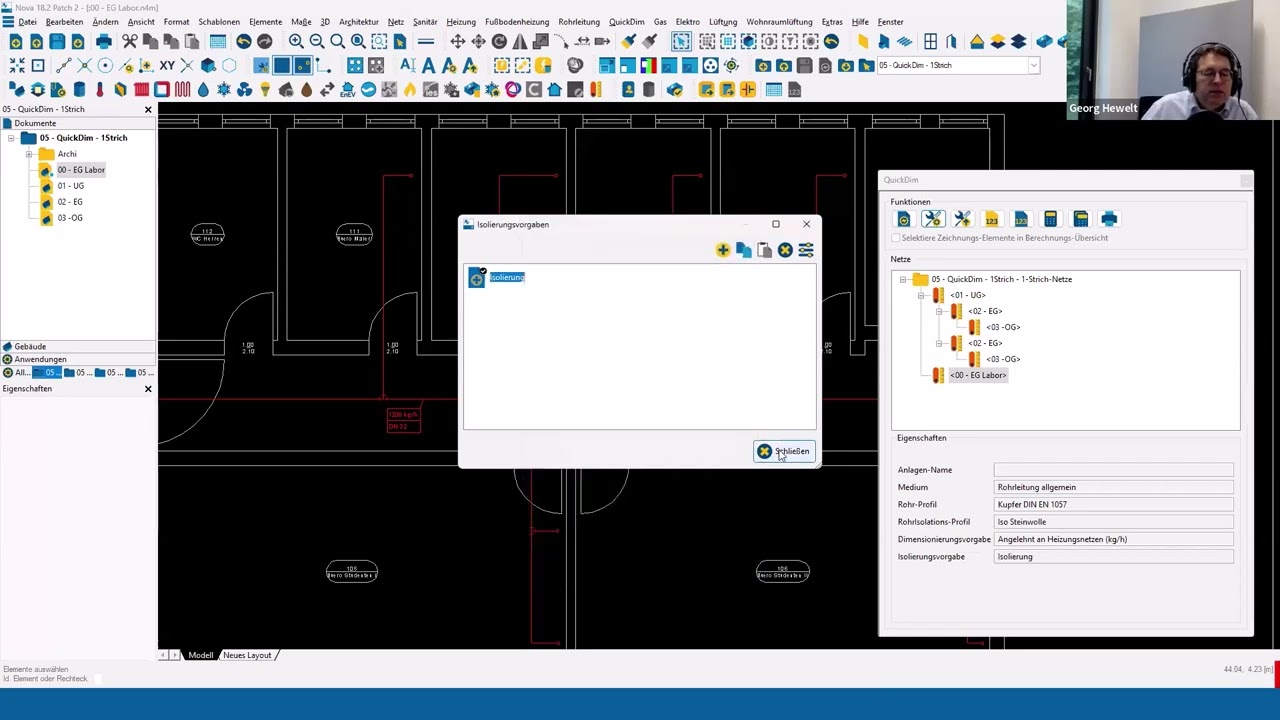Open the Lüftung menu

pos(722,22)
